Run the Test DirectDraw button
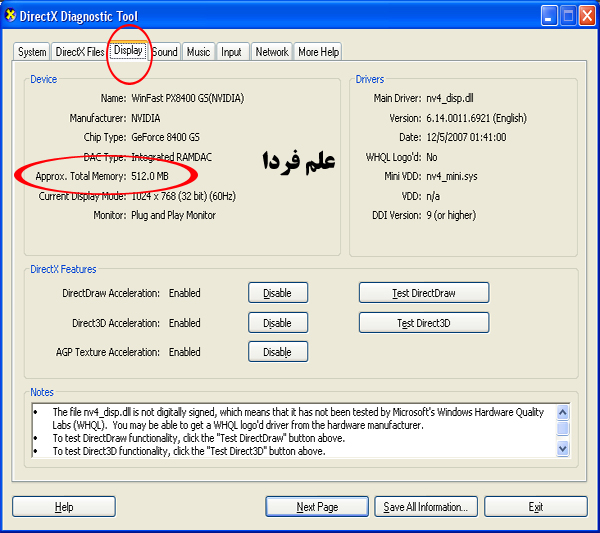Image resolution: width=600 pixels, height=533 pixels. pyautogui.click(x=424, y=293)
